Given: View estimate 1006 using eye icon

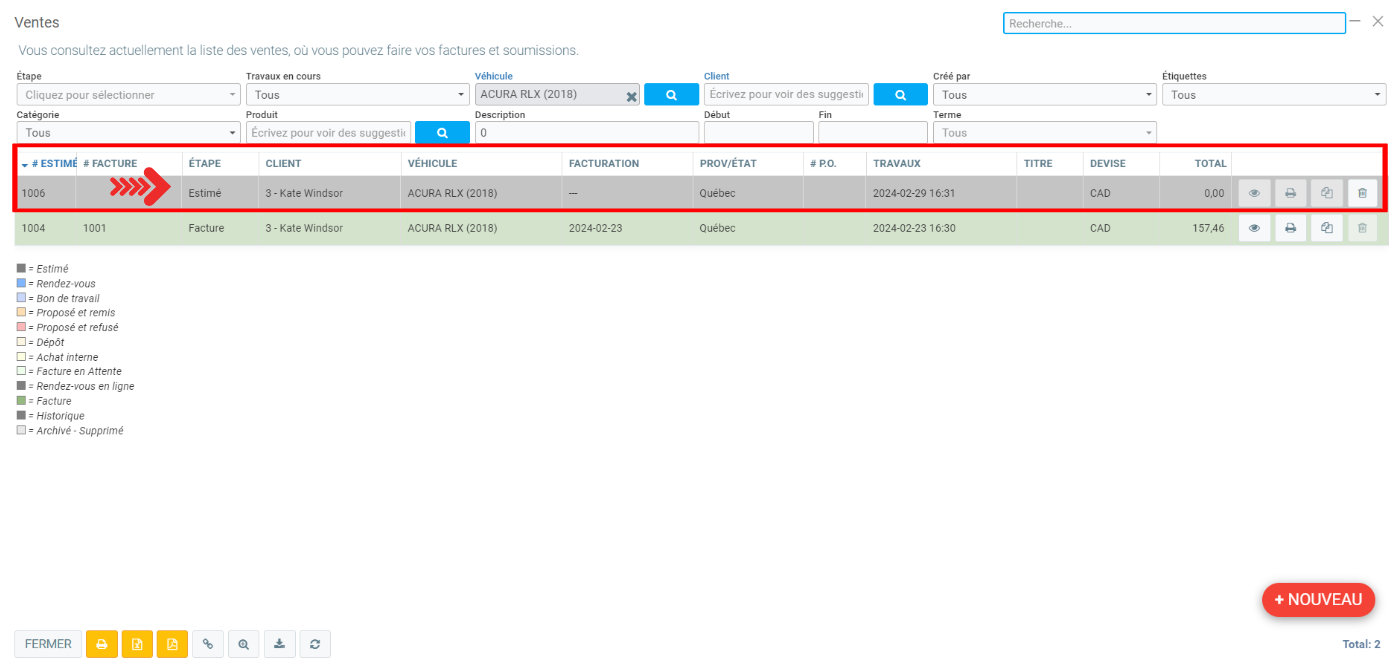Looking at the screenshot, I should pos(1254,193).
